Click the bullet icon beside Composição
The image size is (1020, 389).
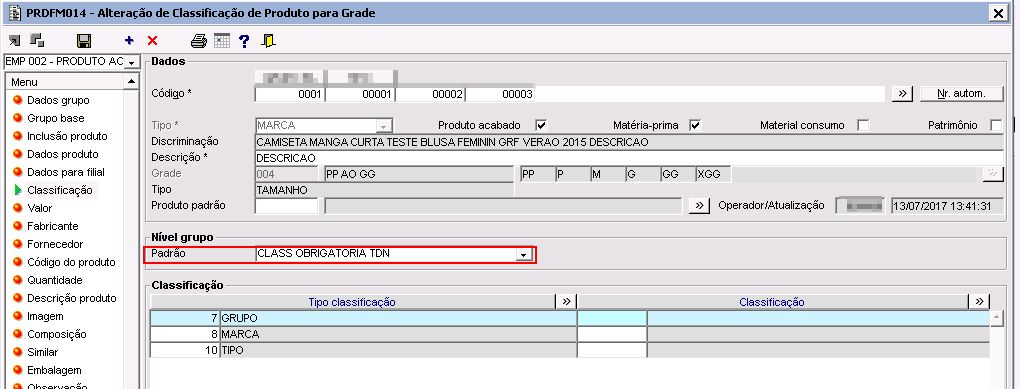pyautogui.click(x=18, y=334)
